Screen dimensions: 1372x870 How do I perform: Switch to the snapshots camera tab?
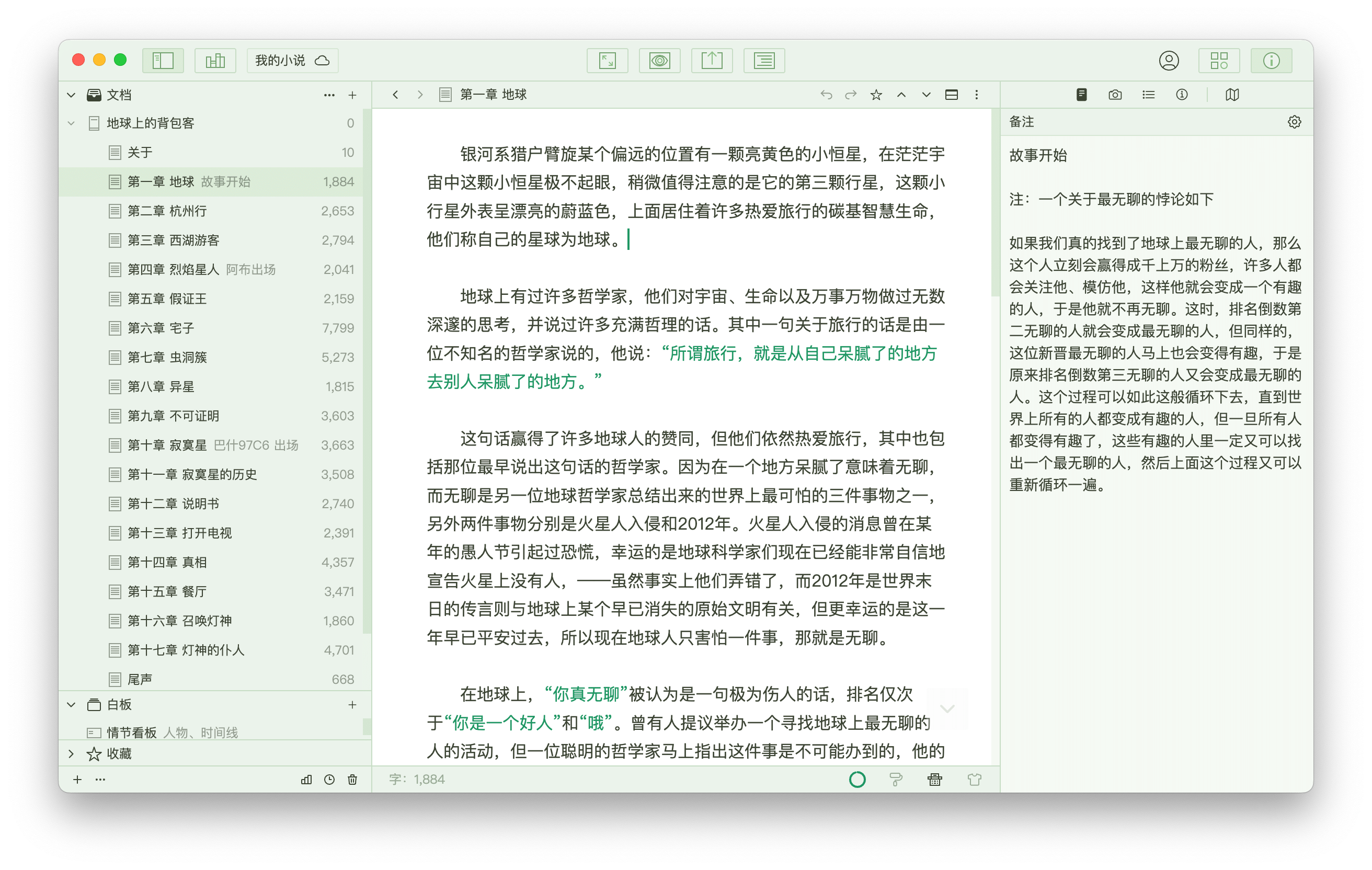pyautogui.click(x=1115, y=95)
